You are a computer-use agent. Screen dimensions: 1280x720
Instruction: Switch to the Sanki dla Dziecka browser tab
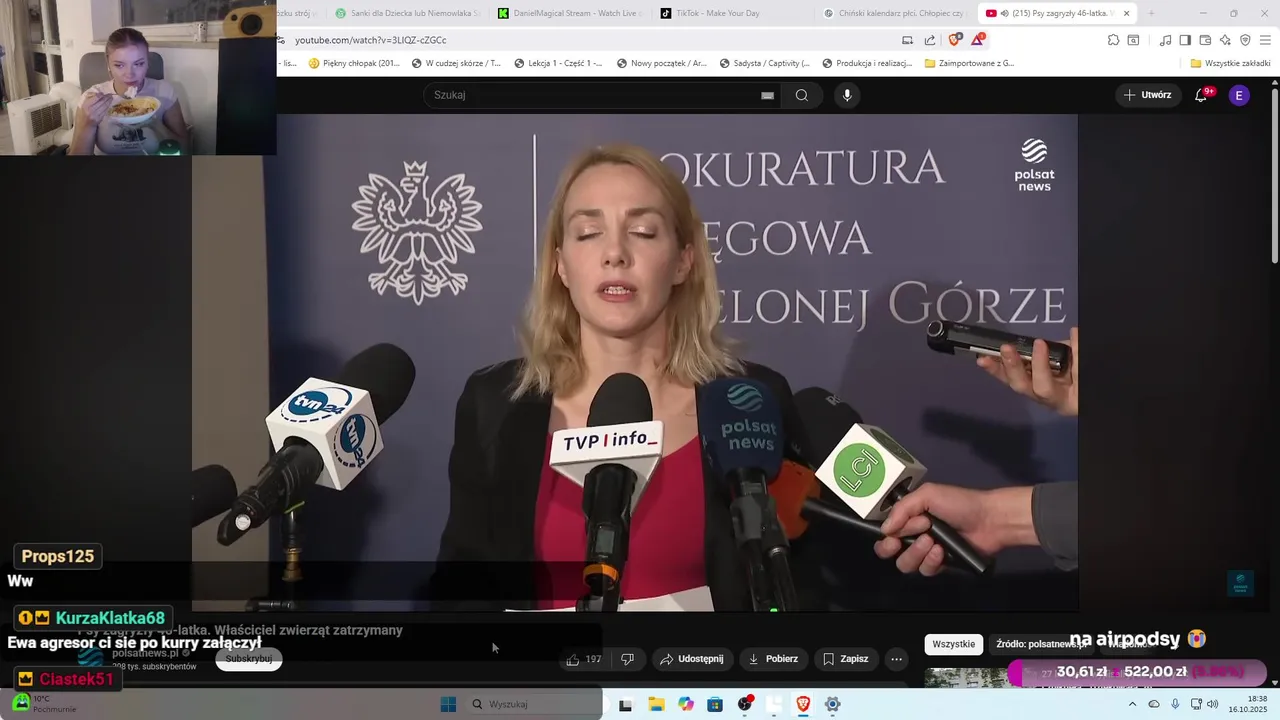click(x=407, y=13)
